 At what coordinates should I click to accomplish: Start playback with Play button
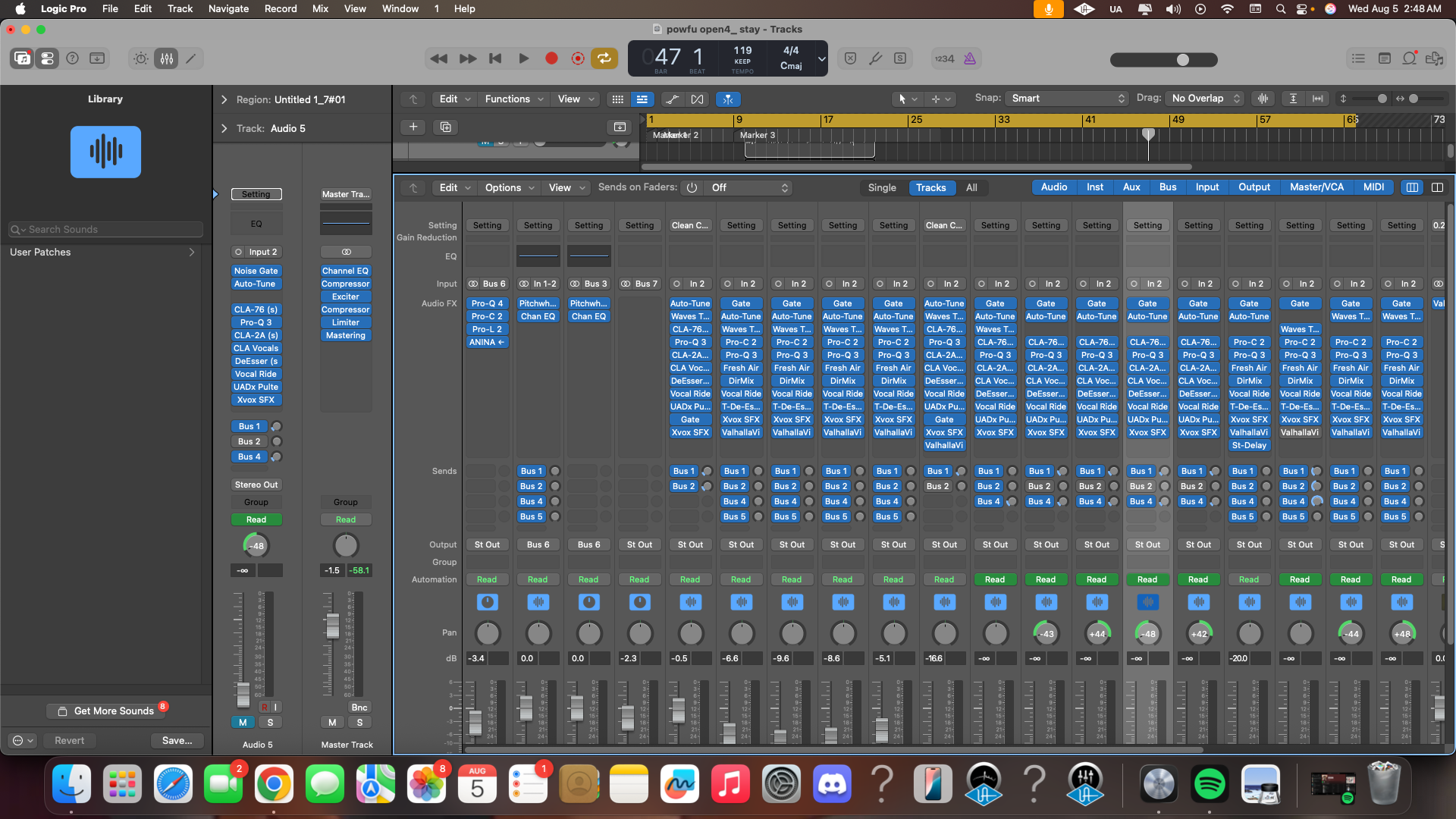pyautogui.click(x=523, y=58)
